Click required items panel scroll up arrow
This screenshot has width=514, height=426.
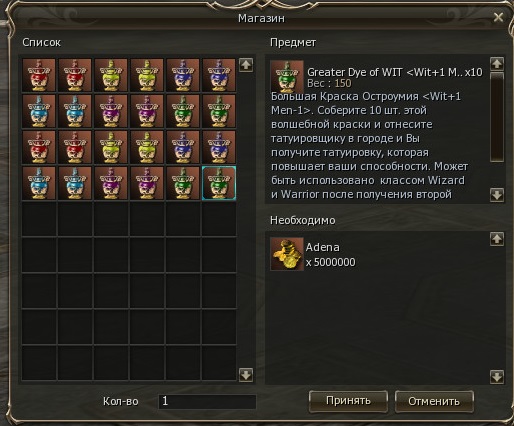click(497, 239)
